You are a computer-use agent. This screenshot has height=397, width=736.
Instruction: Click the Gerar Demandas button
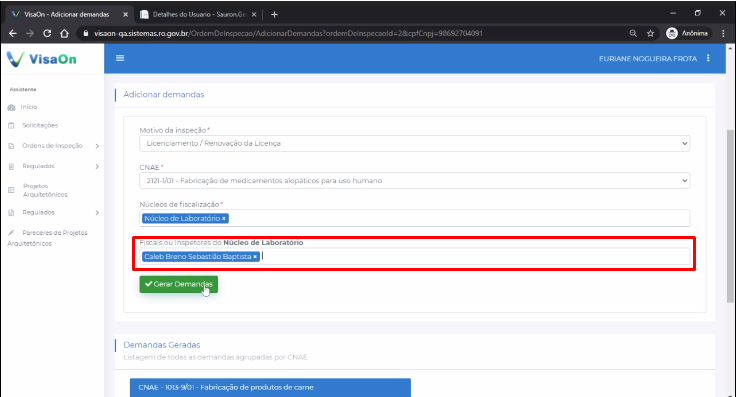coord(178,284)
